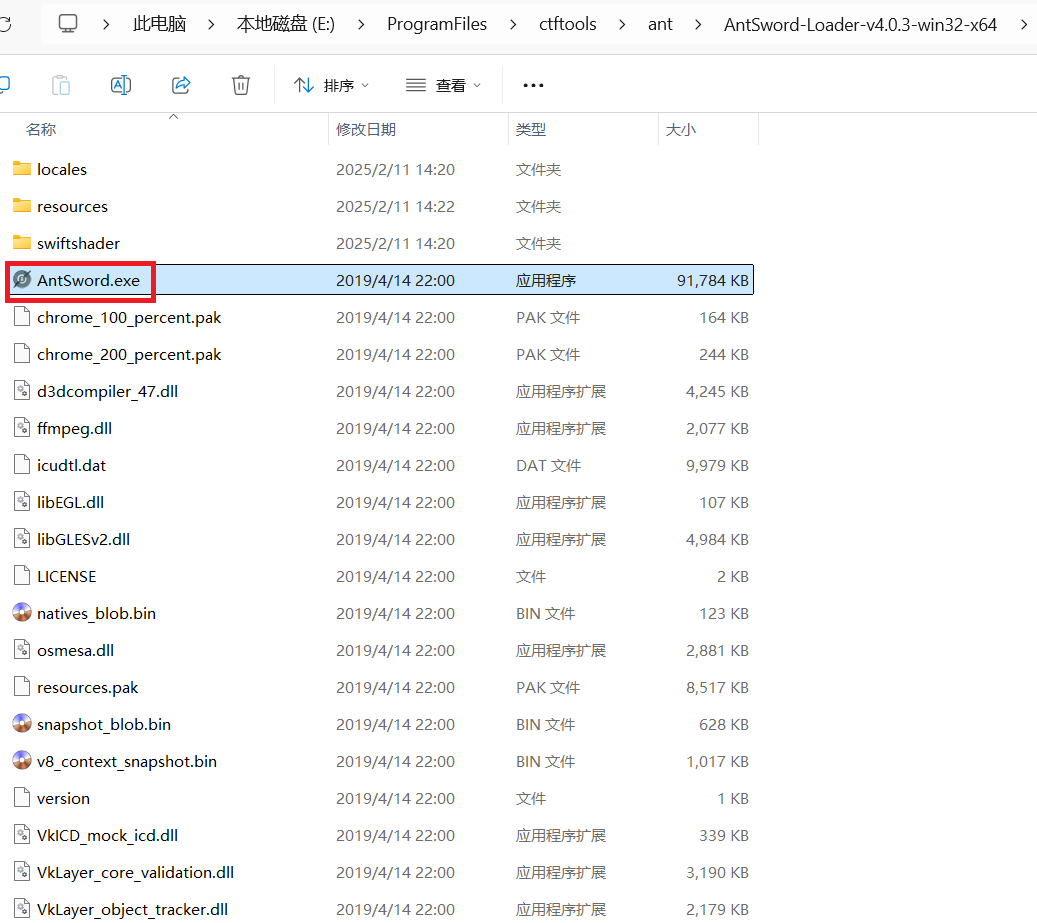Screen dimensions: 1037x923
Task: Click the osmesa.dll file icon
Action: tap(22, 650)
